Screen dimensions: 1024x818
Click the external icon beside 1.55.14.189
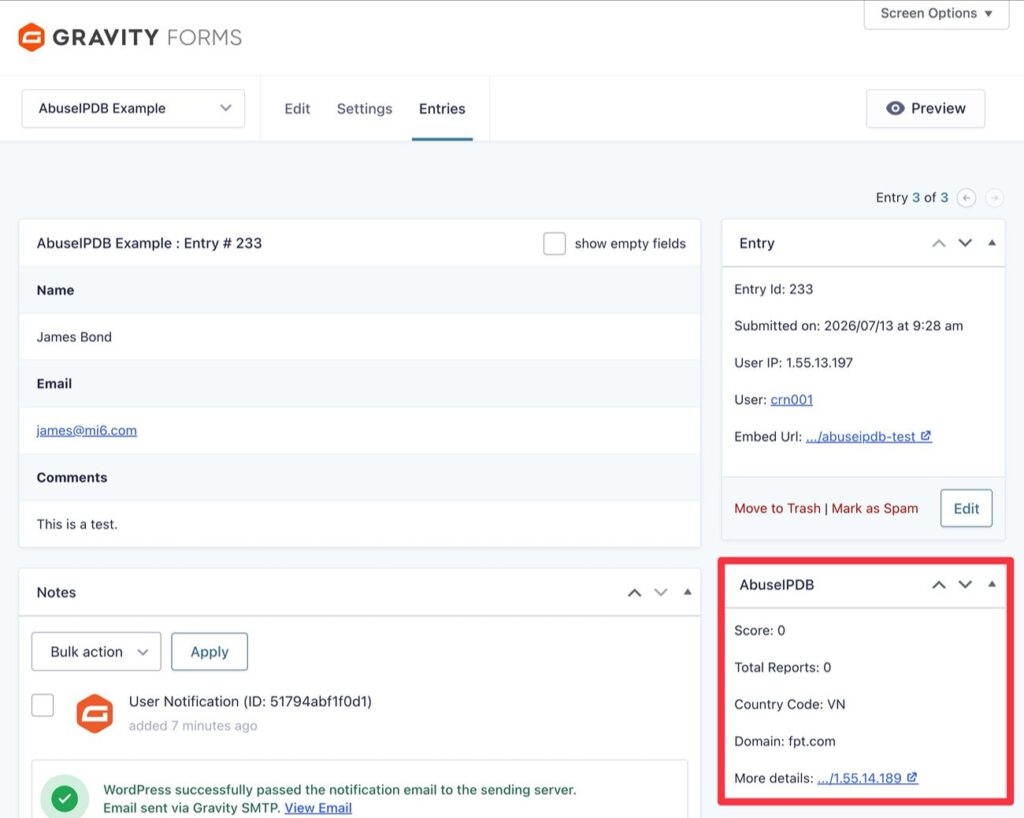[x=912, y=778]
